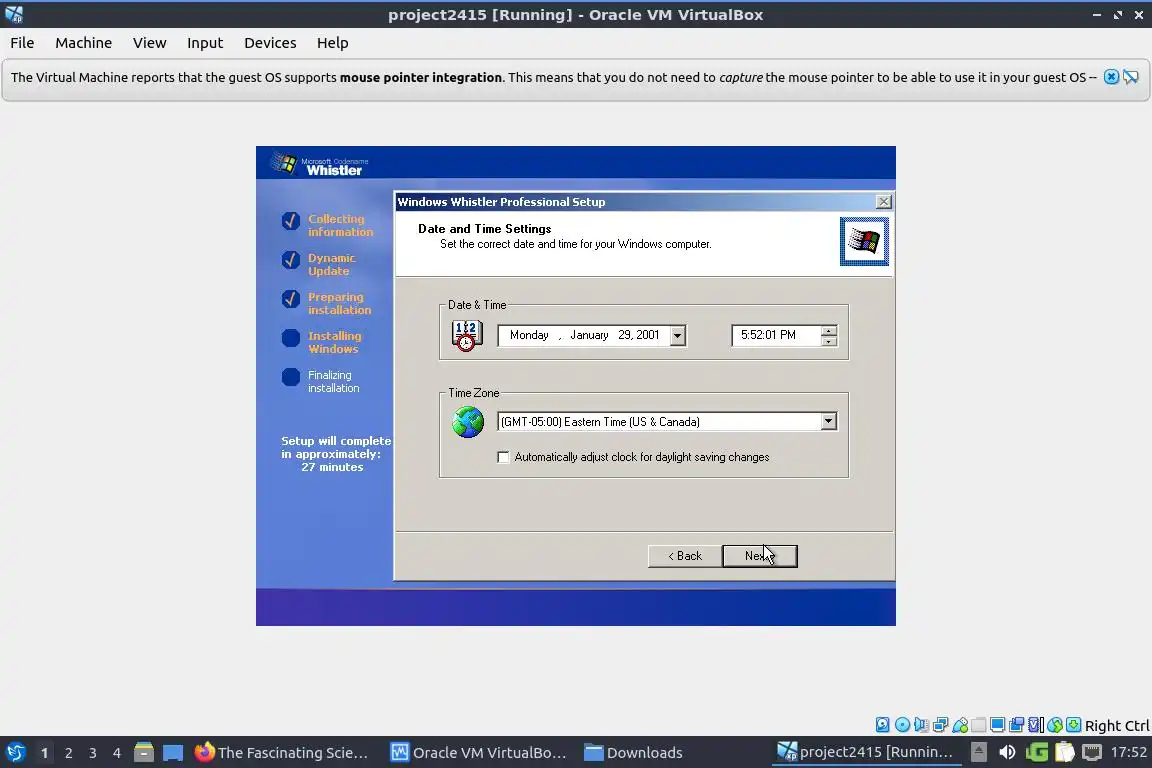Viewport: 1152px width, 768px height.
Task: Open the View menu
Action: tap(149, 43)
